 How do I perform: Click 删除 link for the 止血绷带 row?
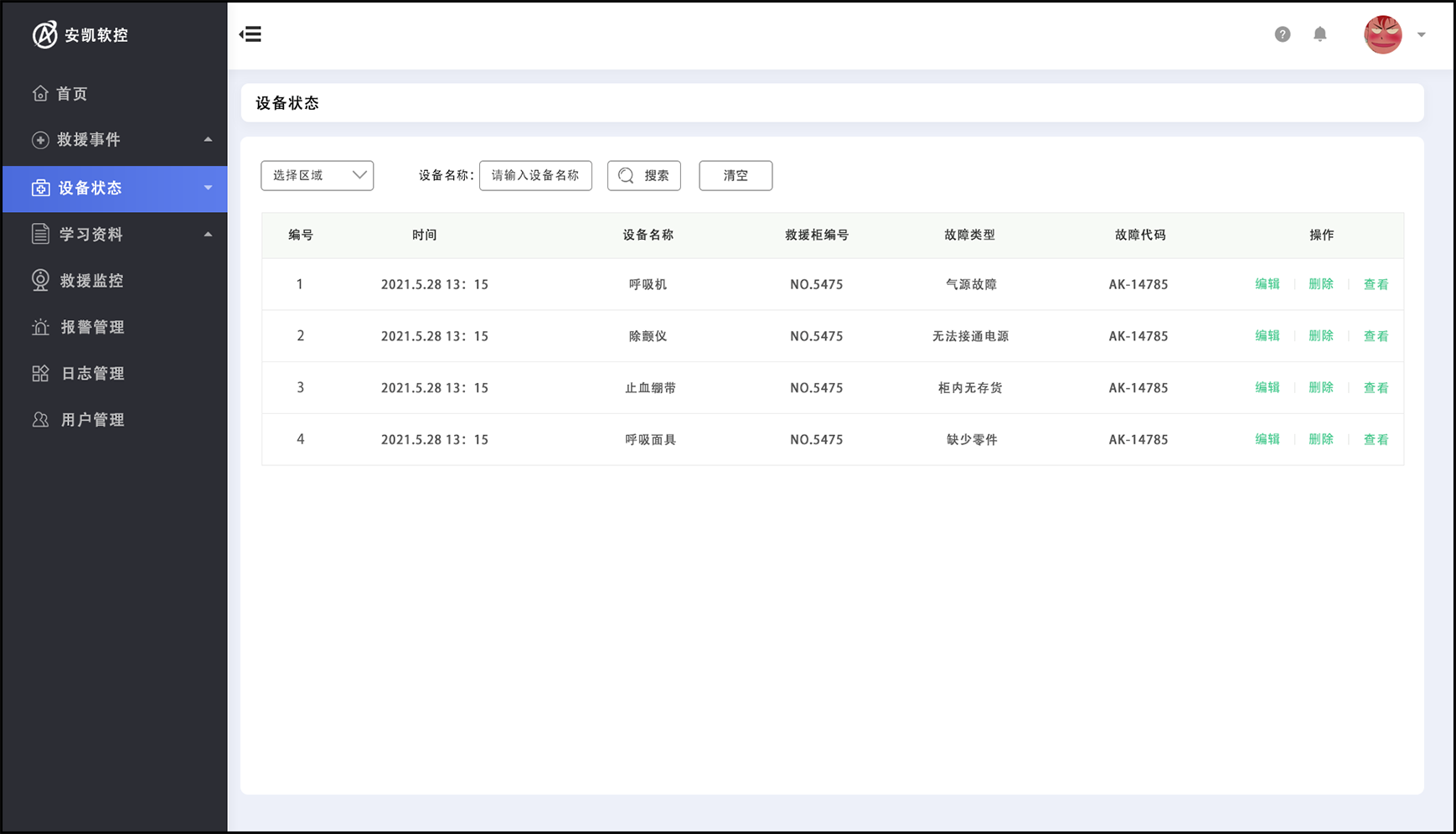point(1320,387)
